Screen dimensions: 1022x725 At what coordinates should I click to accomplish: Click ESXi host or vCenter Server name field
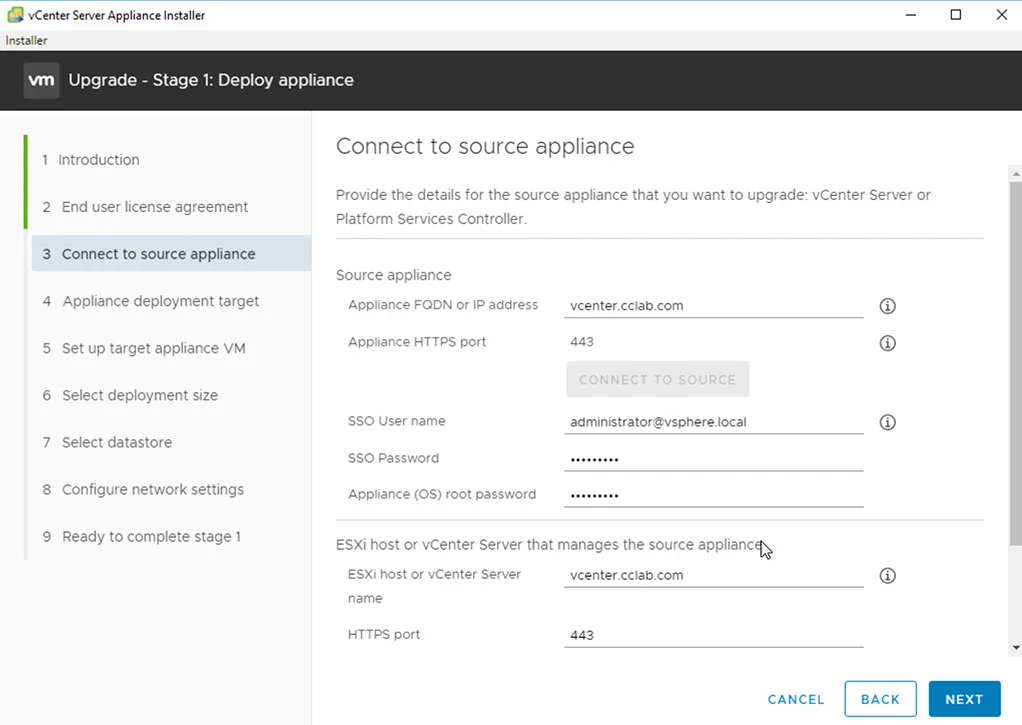pos(714,576)
